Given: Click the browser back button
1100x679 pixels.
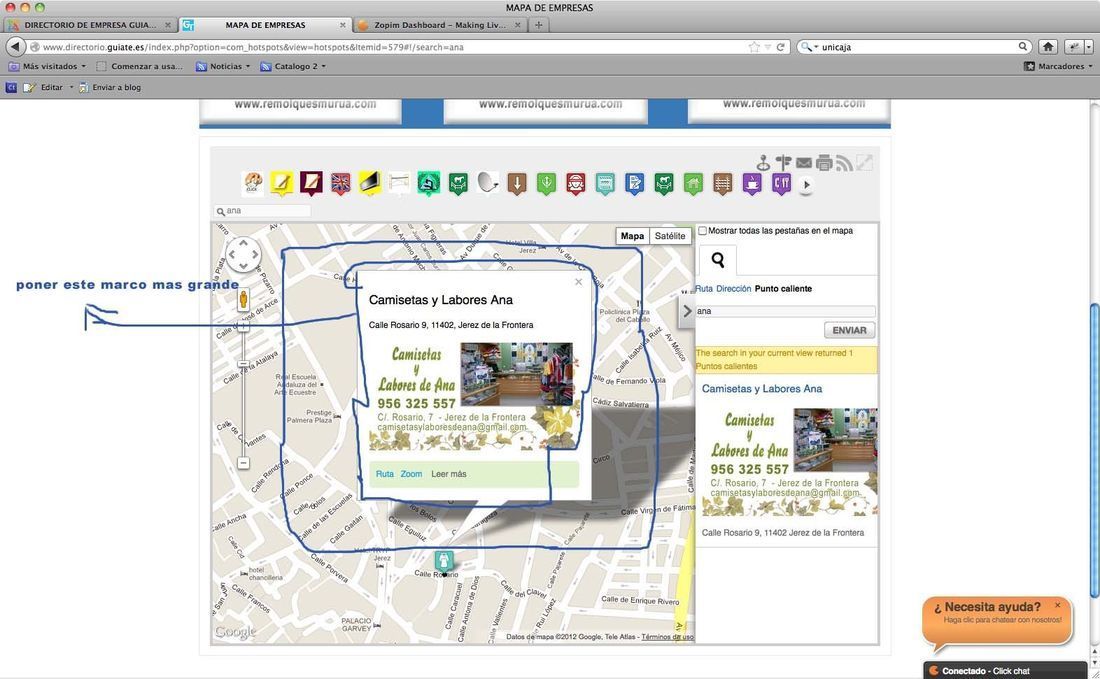Looking at the screenshot, I should tap(15, 46).
